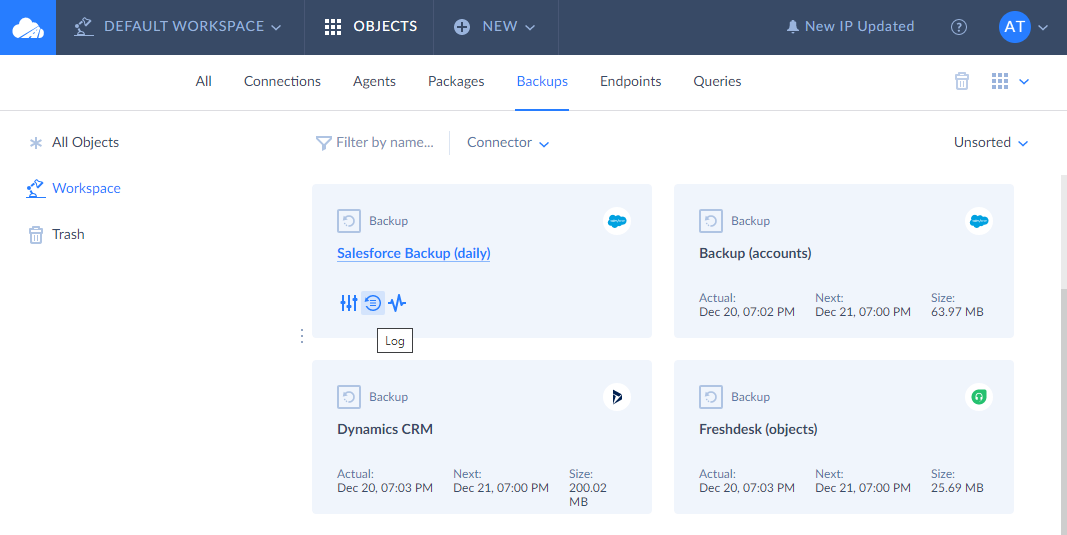Click the Filter by name field

pyautogui.click(x=384, y=142)
